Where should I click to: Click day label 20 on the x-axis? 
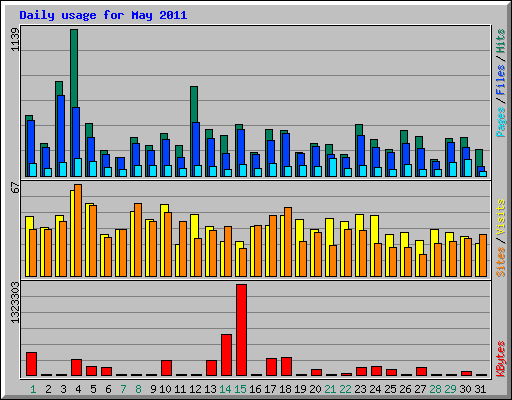click(315, 389)
